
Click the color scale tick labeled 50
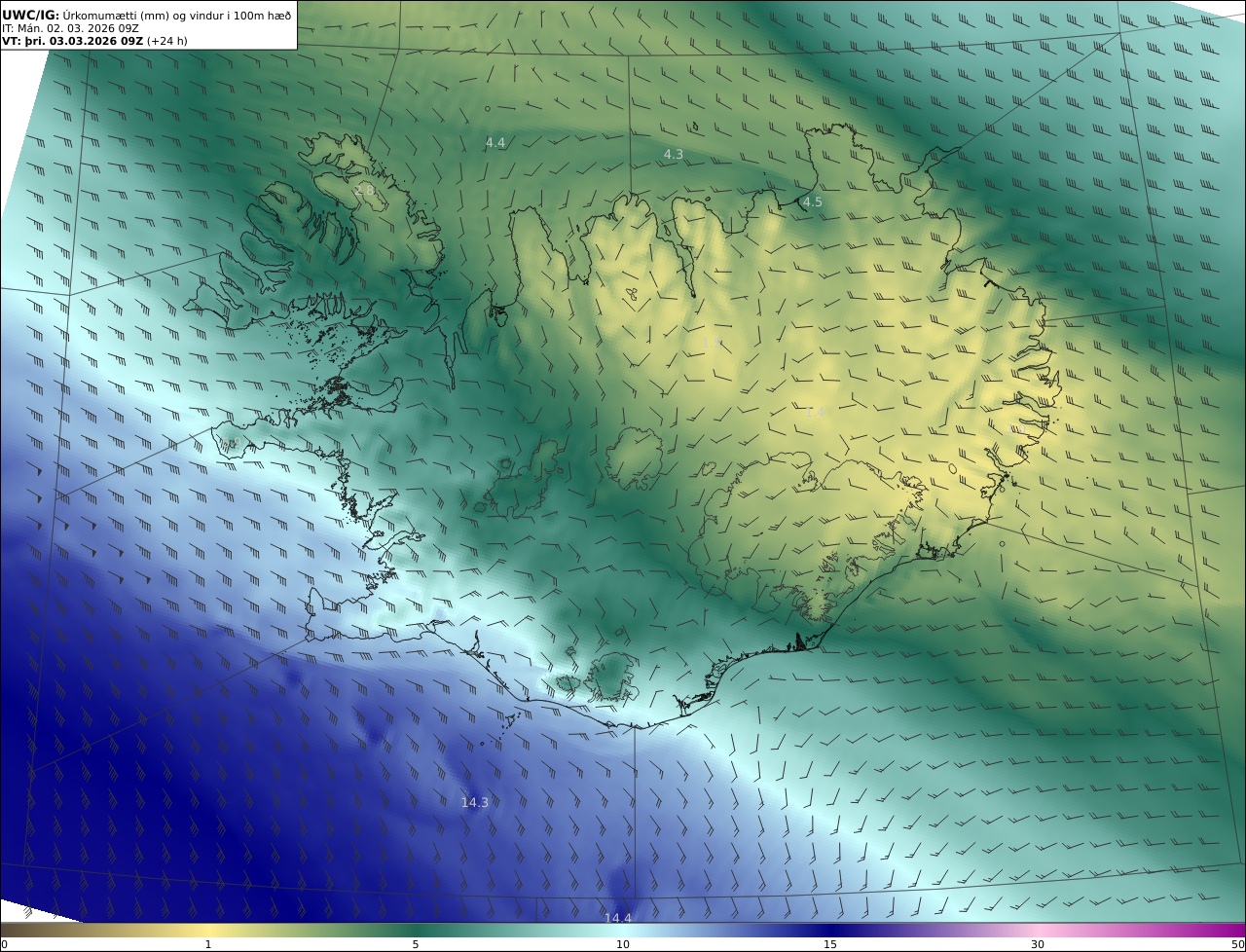[x=1238, y=944]
